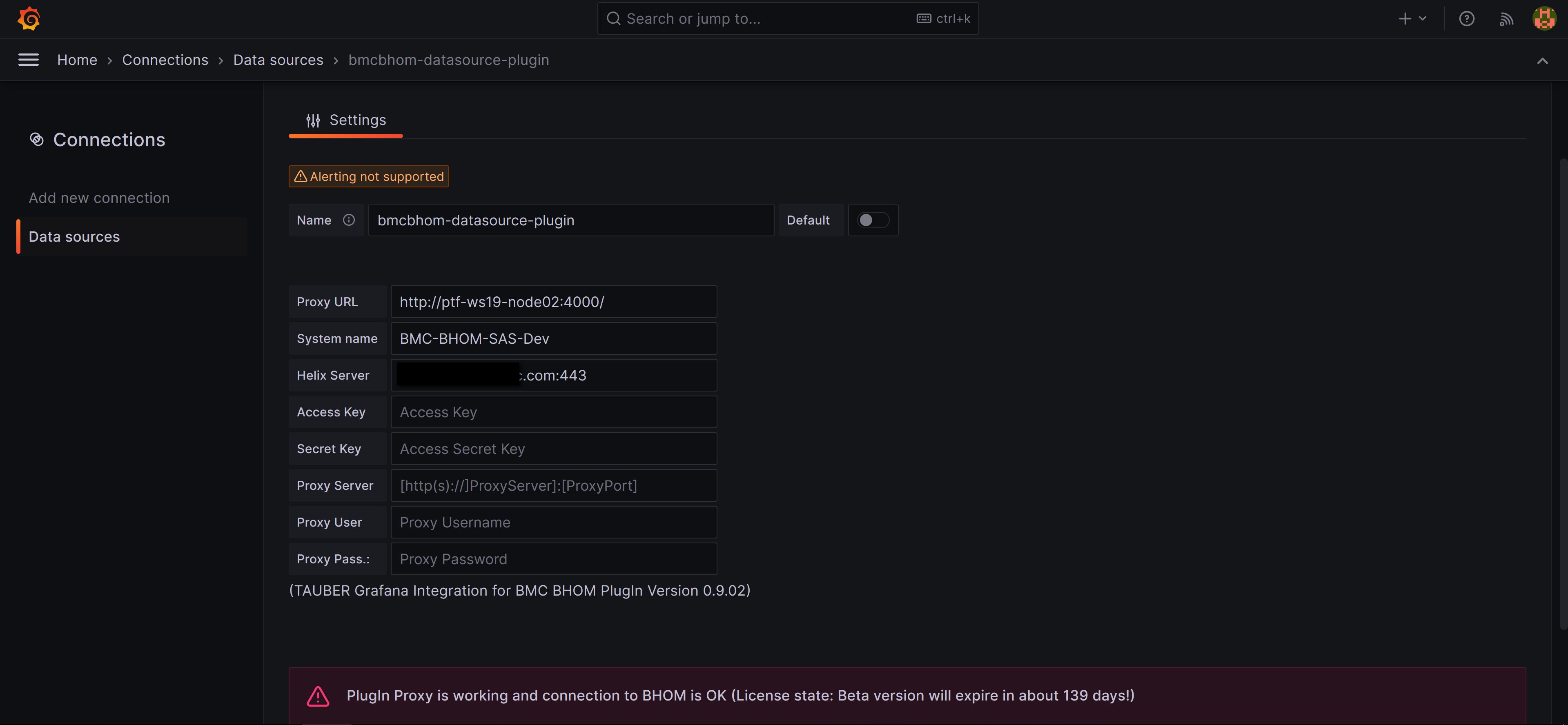
Task: Click the Alerting not supported badge
Action: coord(369,176)
